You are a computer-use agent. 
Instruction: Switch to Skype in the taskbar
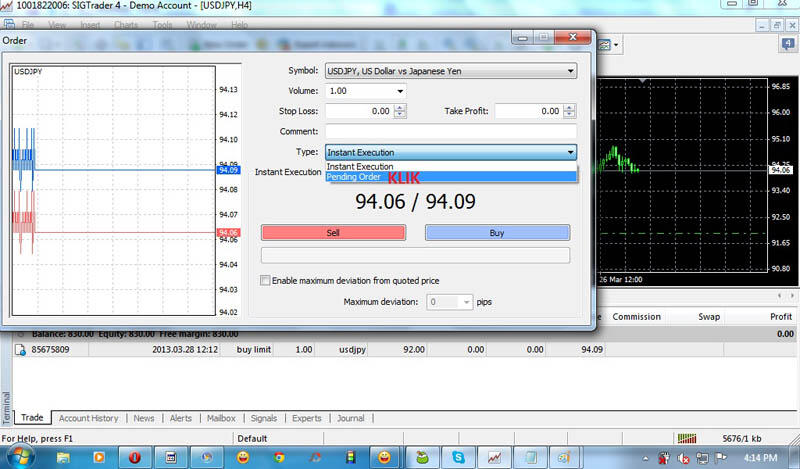click(x=458, y=457)
